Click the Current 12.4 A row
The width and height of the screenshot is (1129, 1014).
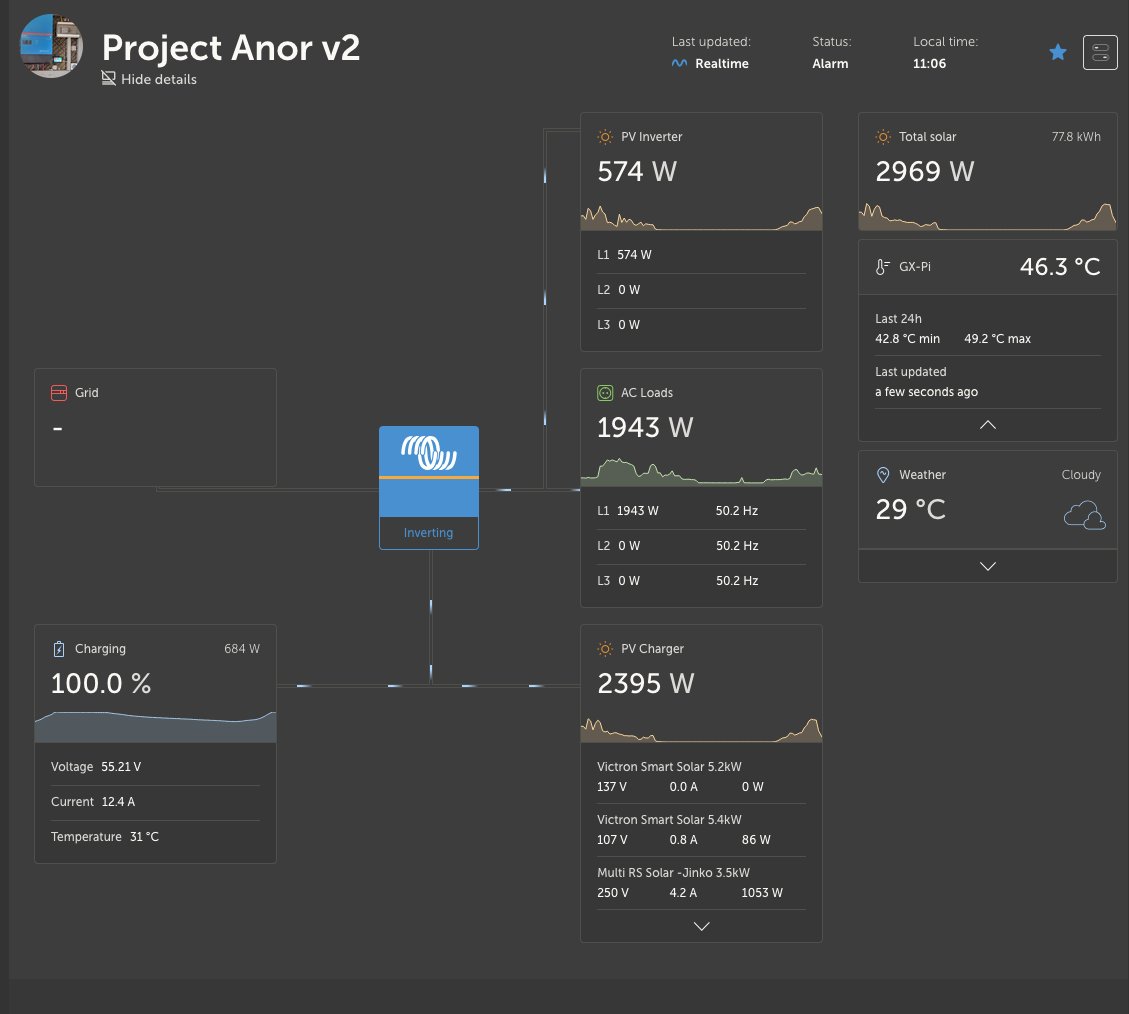click(156, 802)
